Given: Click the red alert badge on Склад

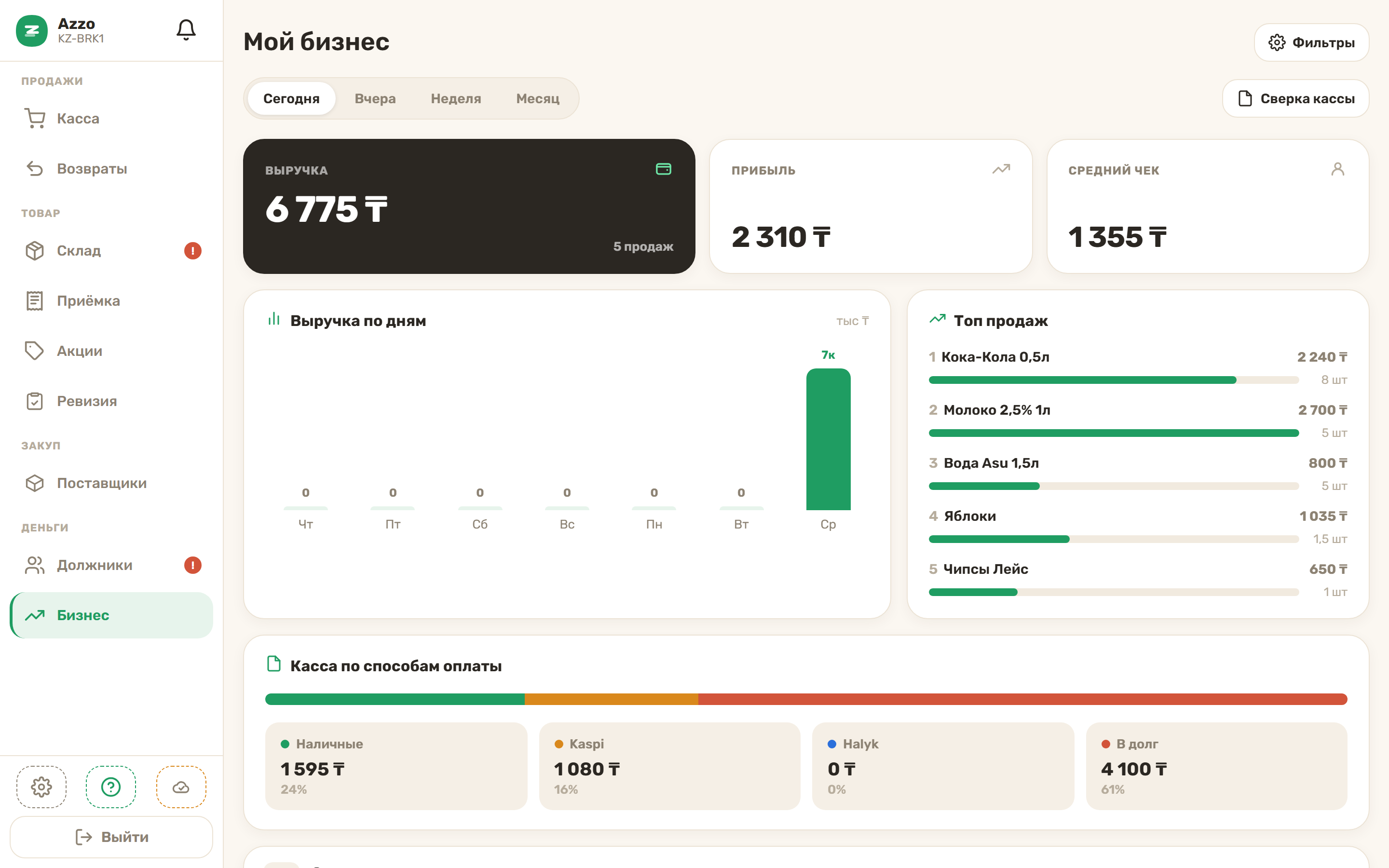Looking at the screenshot, I should 193,251.
